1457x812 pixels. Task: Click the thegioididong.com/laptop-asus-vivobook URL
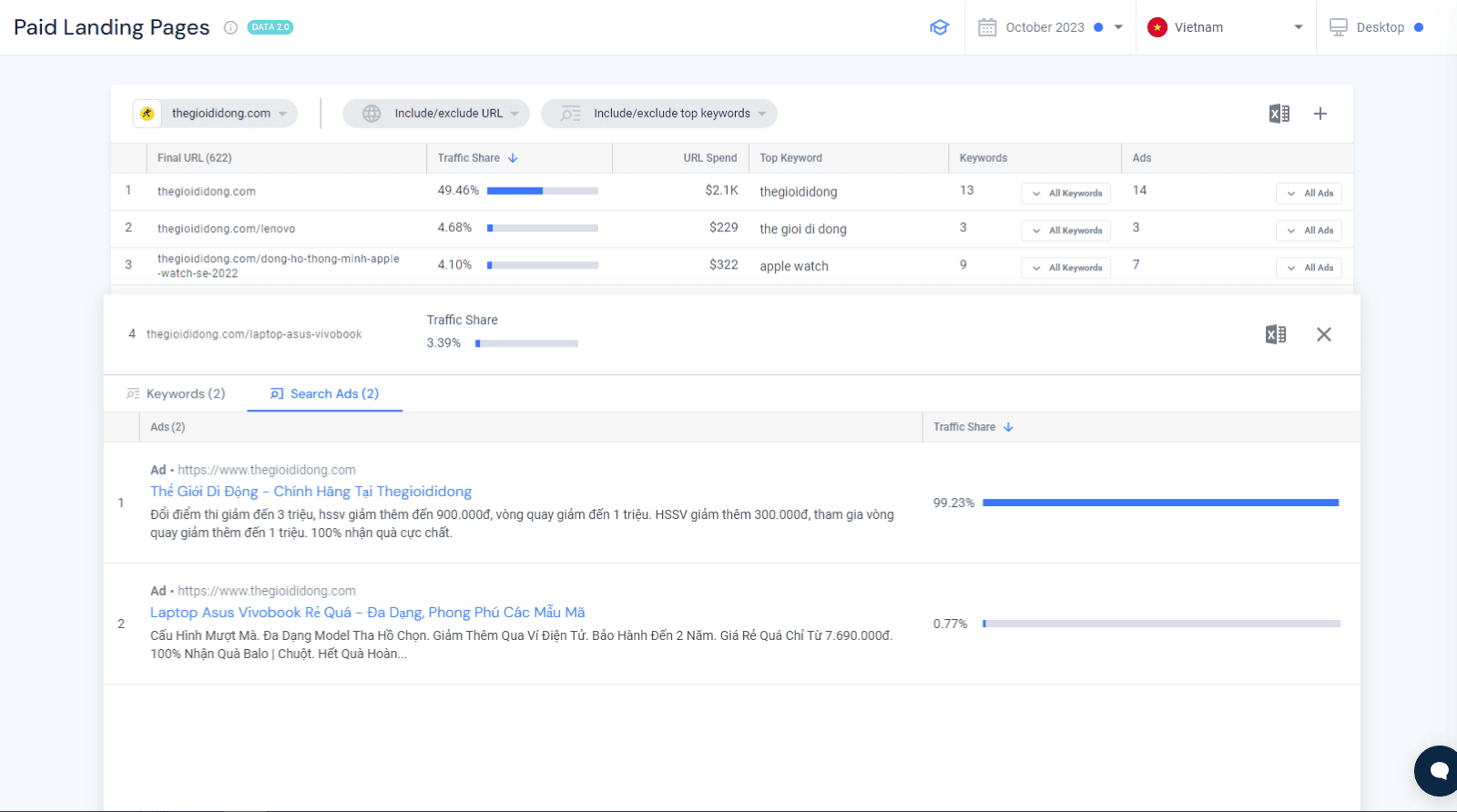pos(254,334)
